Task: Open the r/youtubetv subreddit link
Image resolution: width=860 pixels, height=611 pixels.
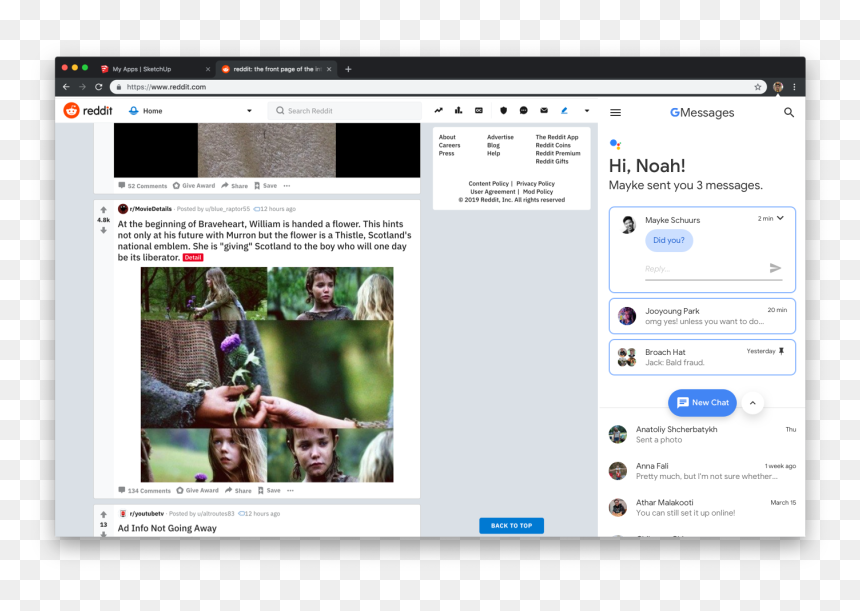Action: point(146,514)
